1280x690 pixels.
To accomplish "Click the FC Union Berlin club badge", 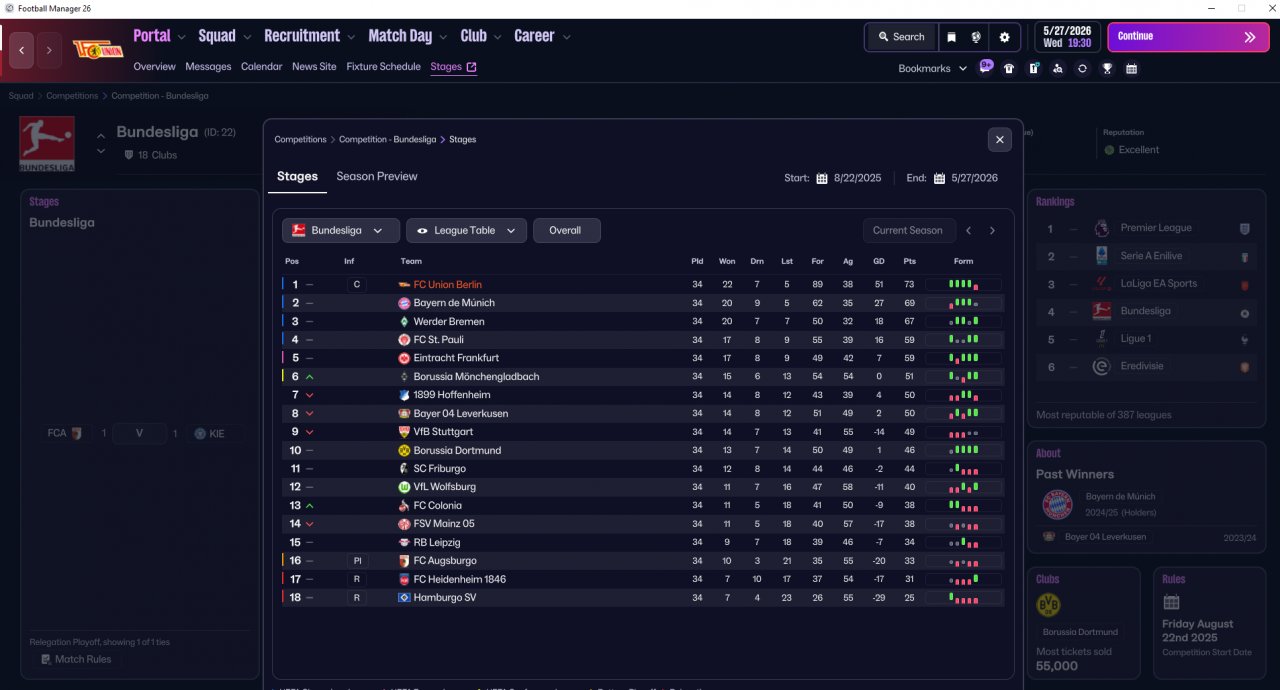I will click(98, 50).
